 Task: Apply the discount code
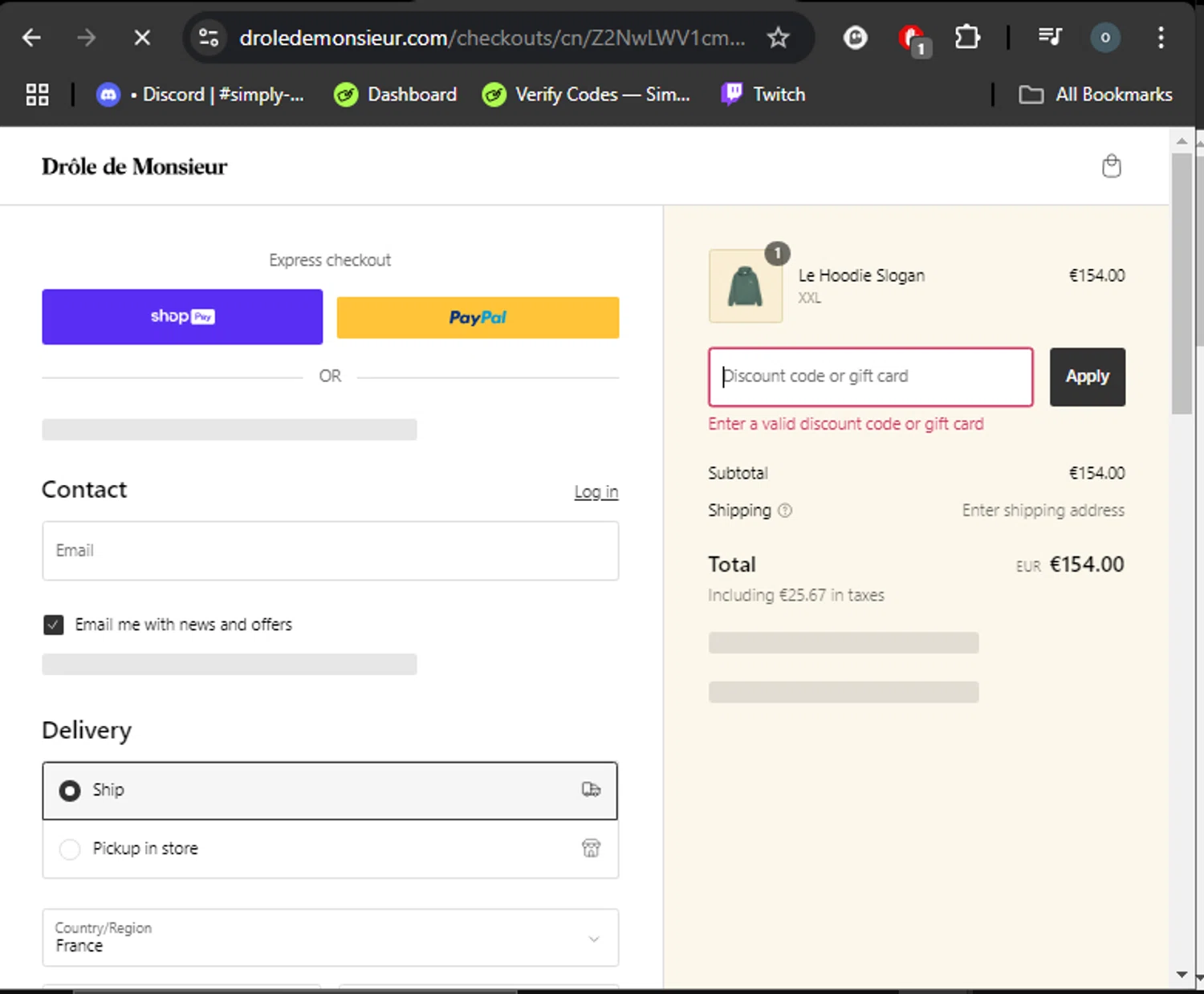[x=1087, y=377]
